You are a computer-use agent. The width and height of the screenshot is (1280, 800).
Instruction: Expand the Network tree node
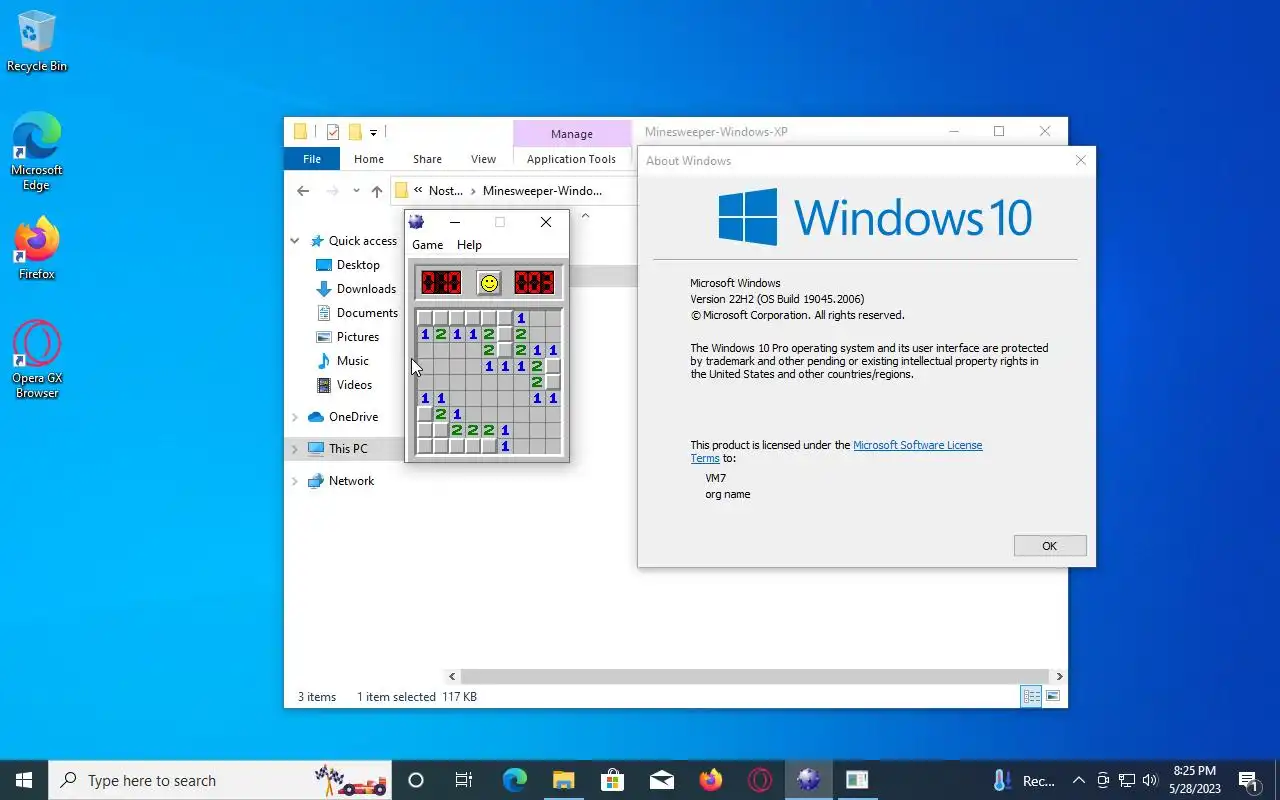(x=295, y=481)
